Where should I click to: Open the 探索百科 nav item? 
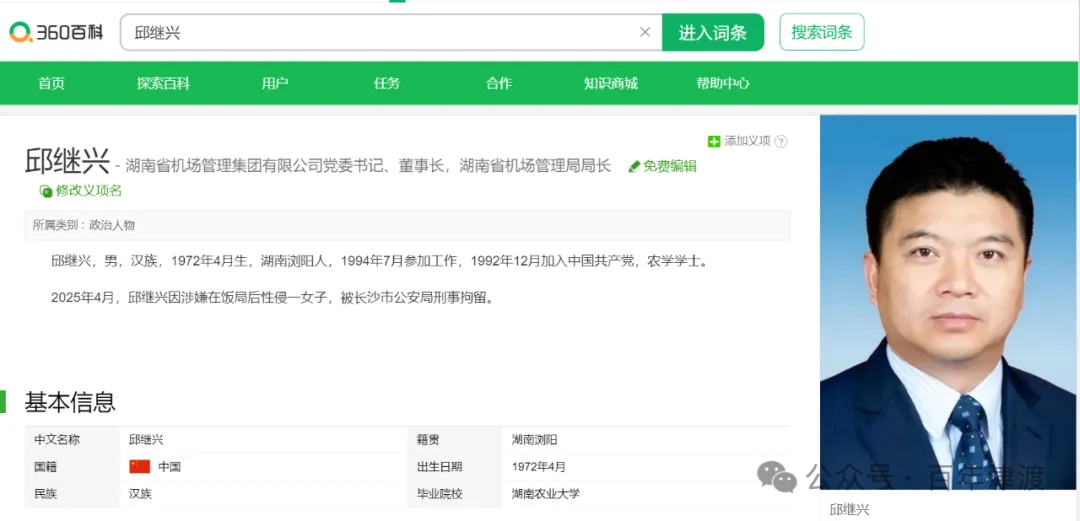click(163, 83)
